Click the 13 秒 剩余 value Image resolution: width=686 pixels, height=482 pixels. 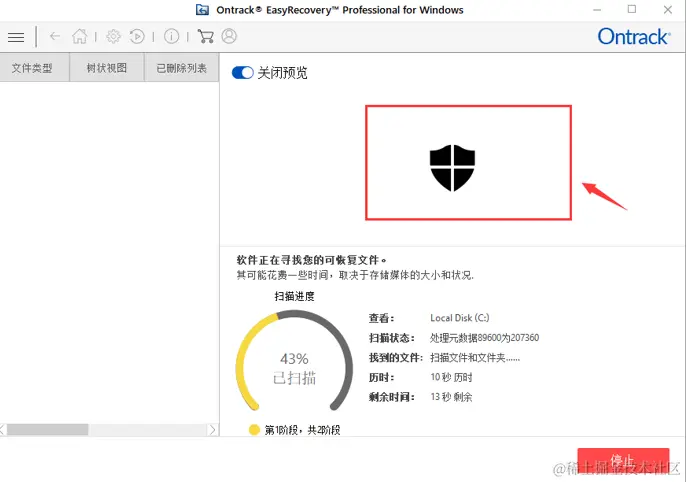pos(451,397)
